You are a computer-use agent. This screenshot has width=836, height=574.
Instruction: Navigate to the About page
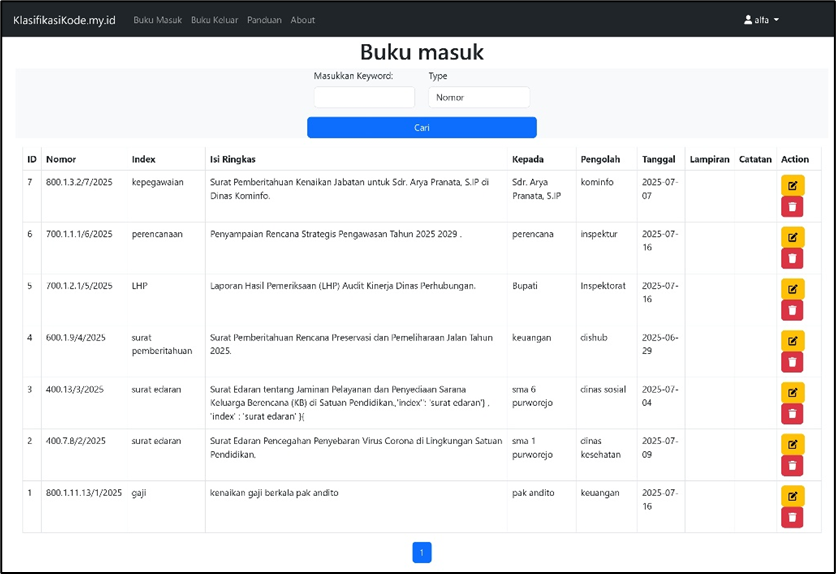pyautogui.click(x=303, y=20)
